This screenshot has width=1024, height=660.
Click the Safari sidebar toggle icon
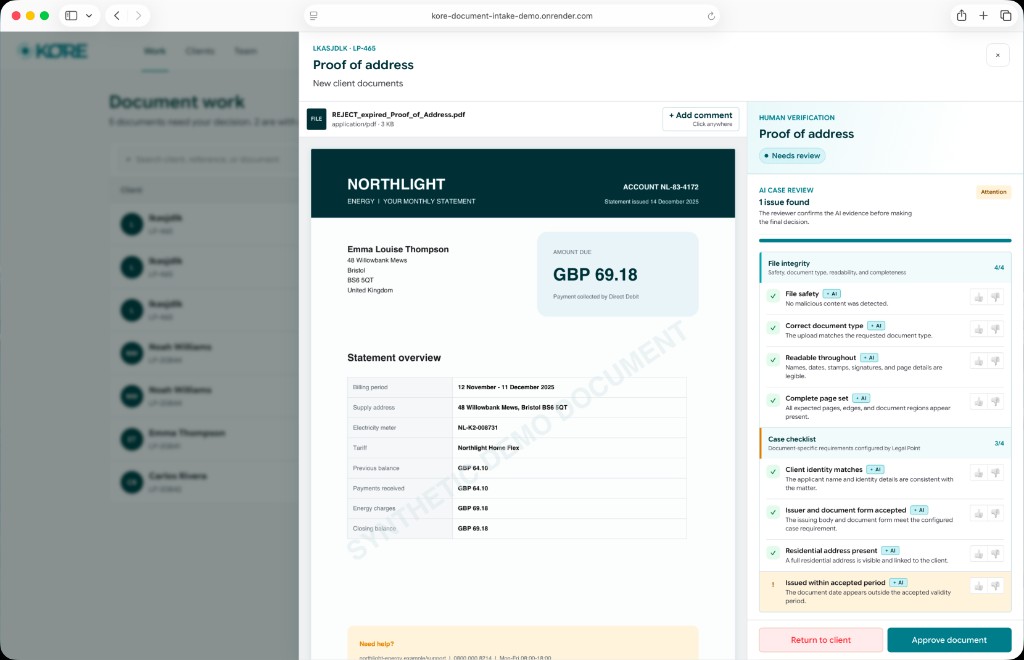click(71, 16)
